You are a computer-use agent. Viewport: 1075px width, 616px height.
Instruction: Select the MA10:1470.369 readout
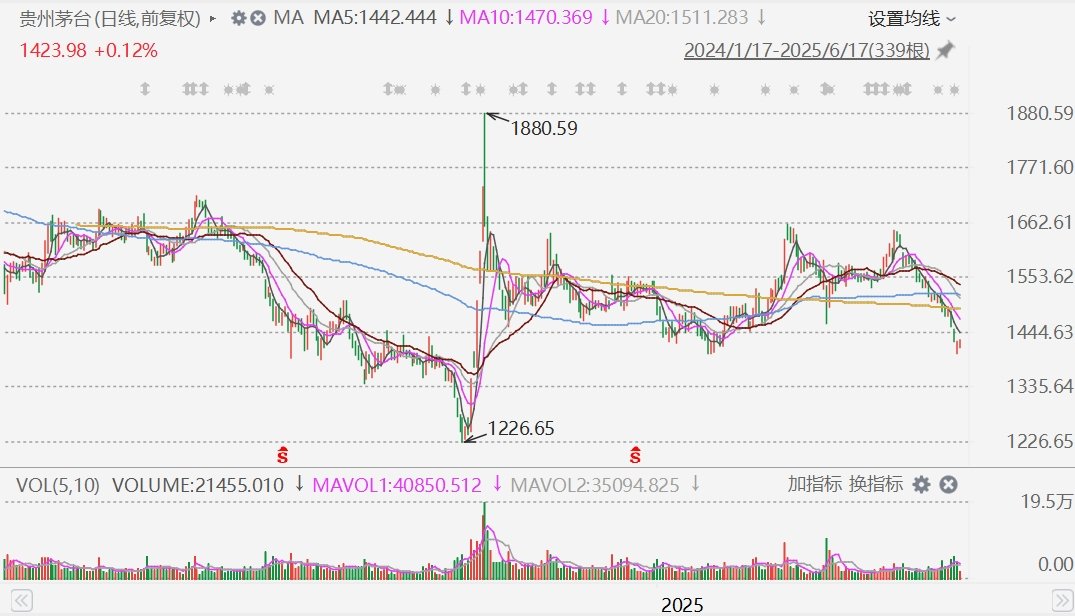pos(526,18)
